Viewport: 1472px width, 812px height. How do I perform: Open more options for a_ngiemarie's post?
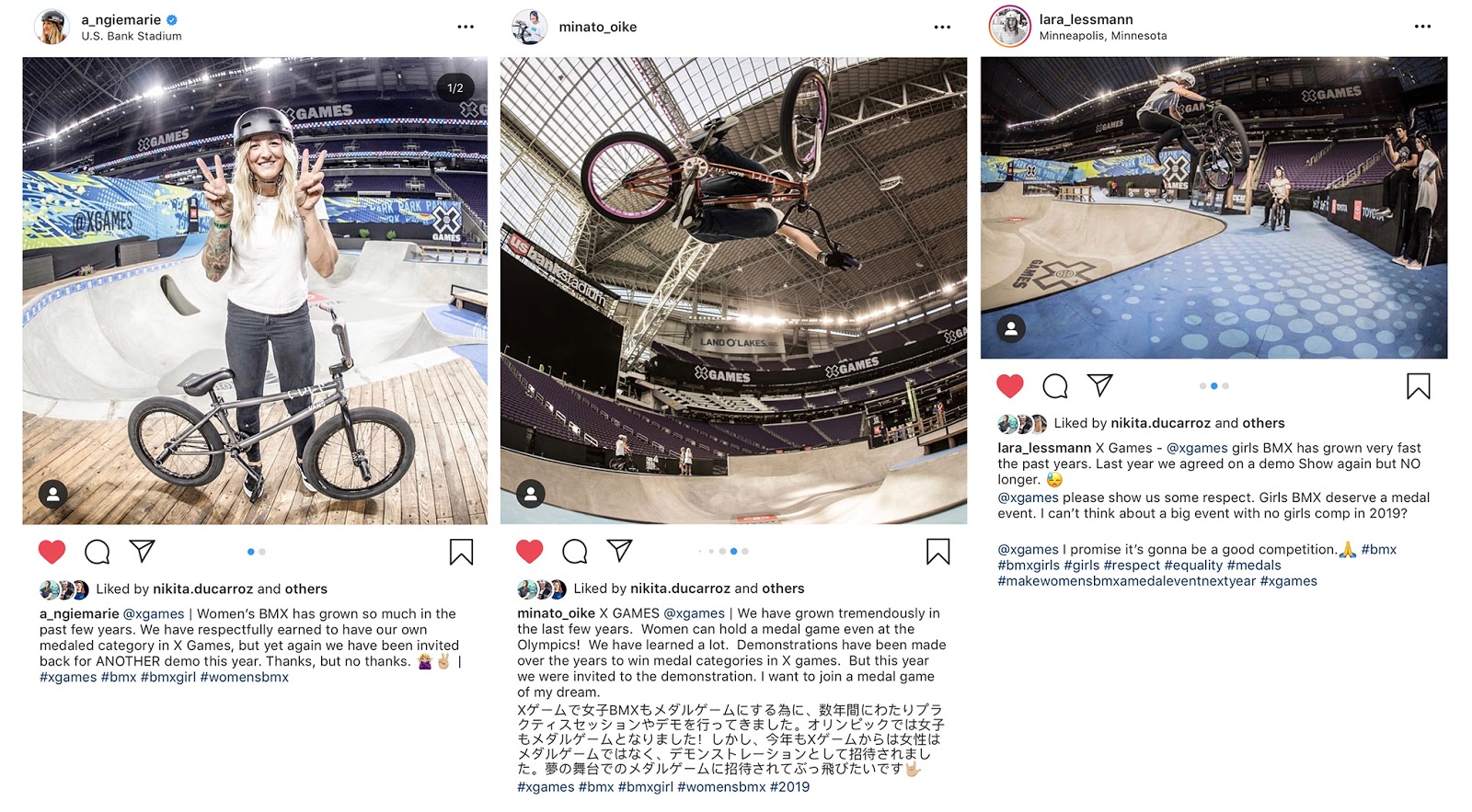click(x=466, y=27)
